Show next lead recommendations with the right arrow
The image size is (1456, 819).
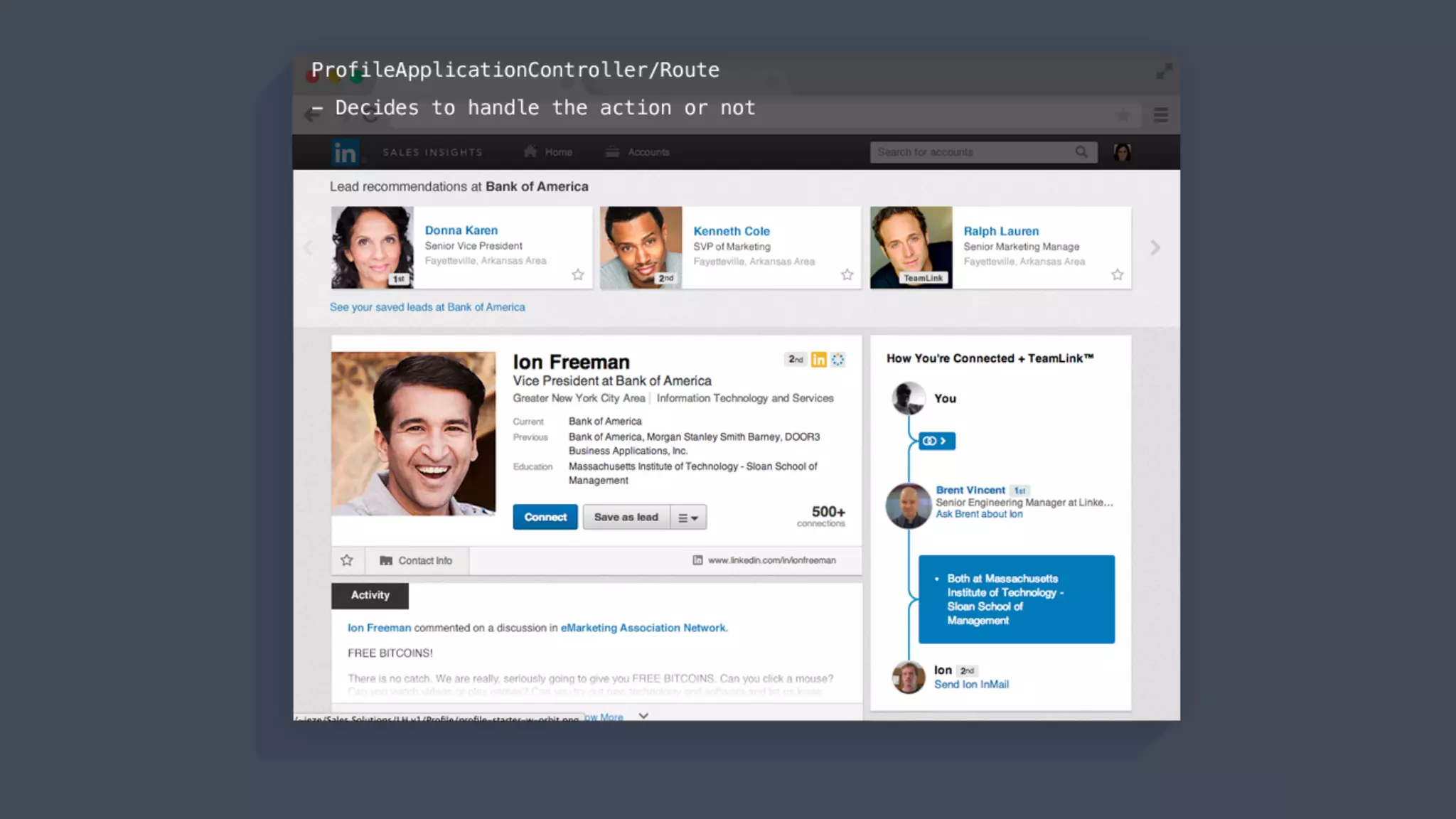click(x=1155, y=247)
